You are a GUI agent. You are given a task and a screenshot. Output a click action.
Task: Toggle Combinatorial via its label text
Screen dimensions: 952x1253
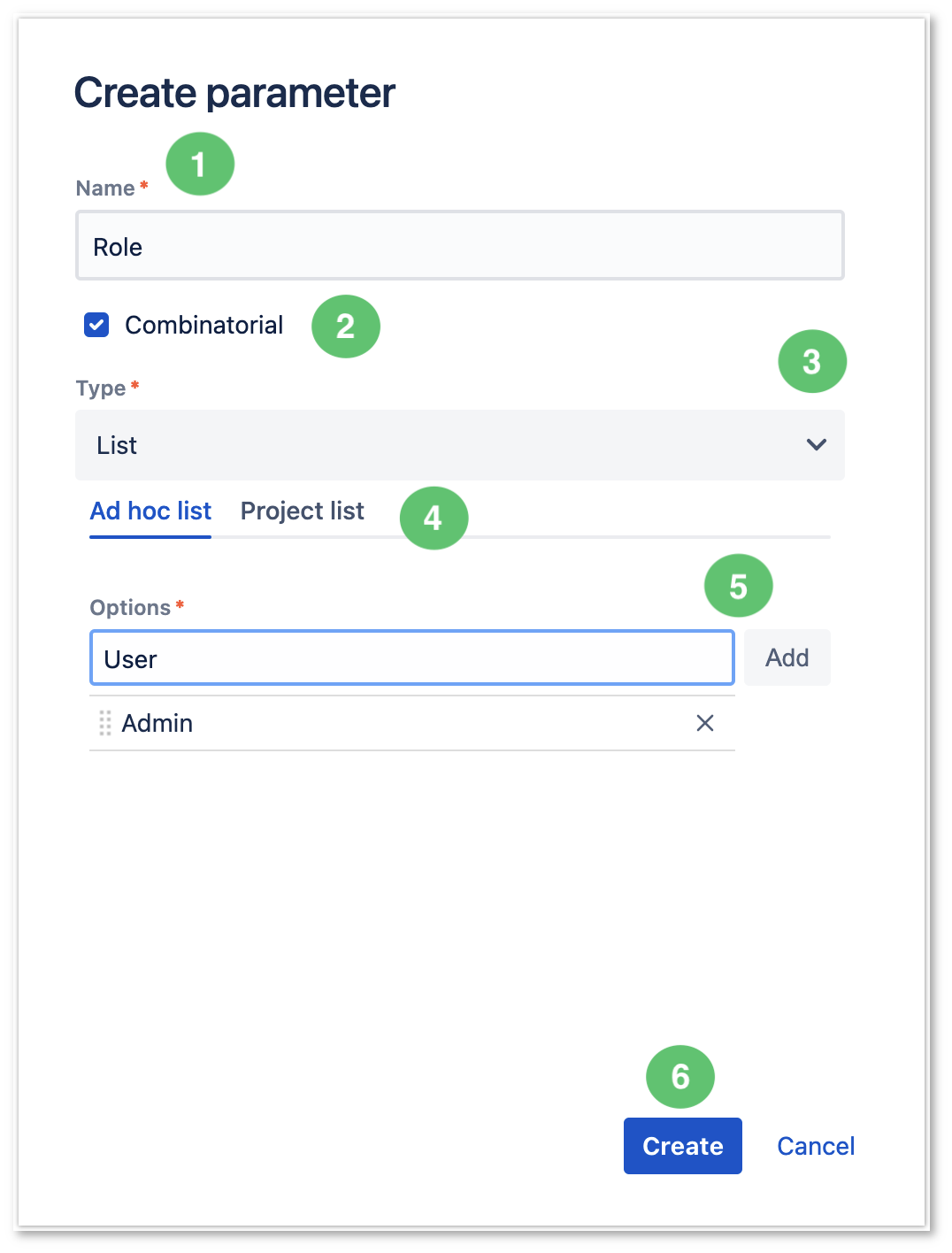[204, 325]
